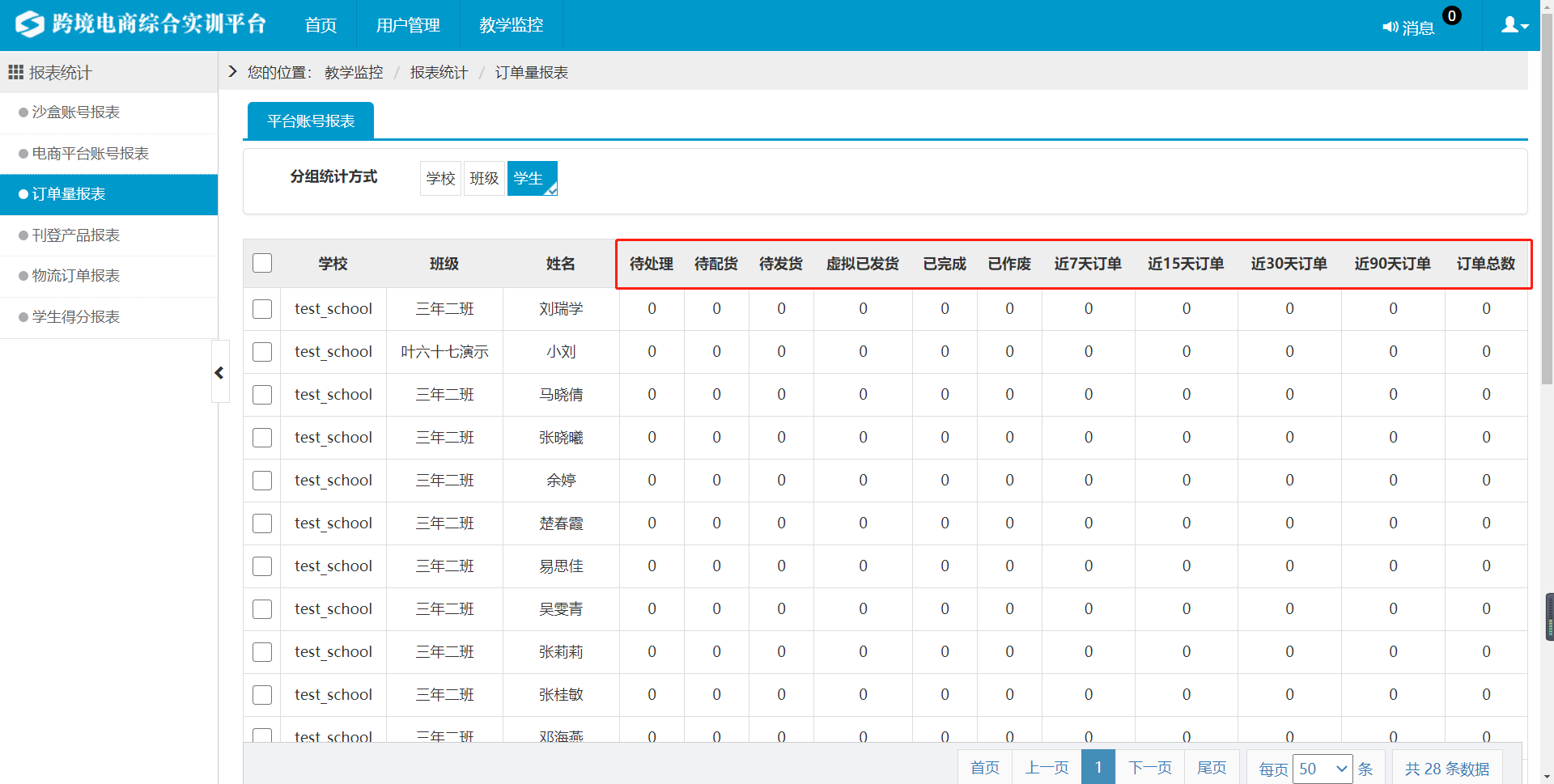Open the 用户管理 menu

(408, 26)
